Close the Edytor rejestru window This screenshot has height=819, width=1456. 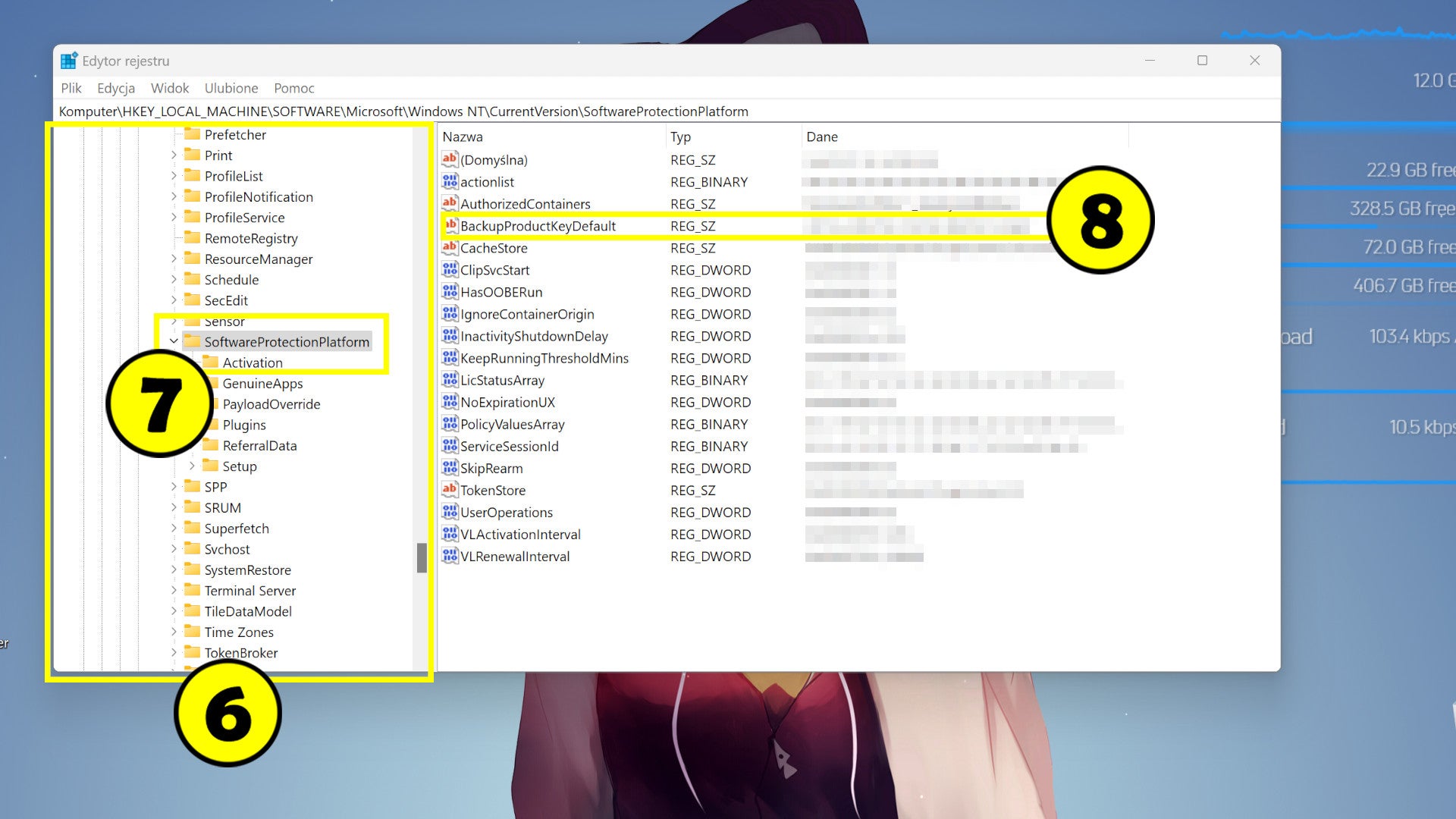click(1254, 61)
